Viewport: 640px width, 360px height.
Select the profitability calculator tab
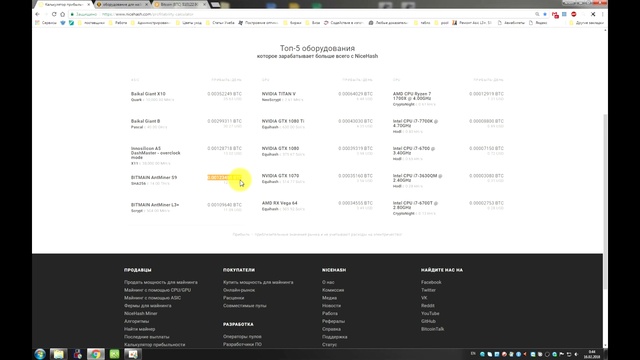coord(63,4)
